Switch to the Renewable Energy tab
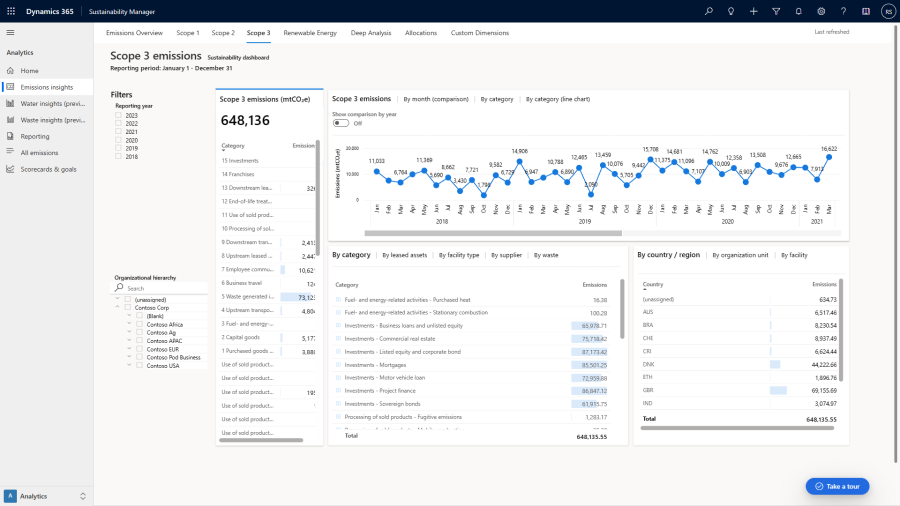Image resolution: width=900 pixels, height=506 pixels. 310,33
